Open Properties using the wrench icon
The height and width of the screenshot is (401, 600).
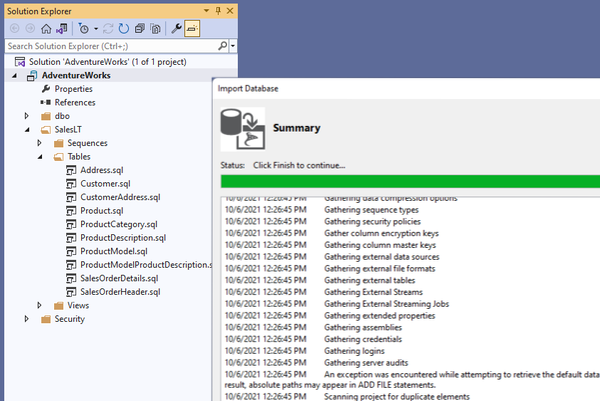(x=176, y=28)
